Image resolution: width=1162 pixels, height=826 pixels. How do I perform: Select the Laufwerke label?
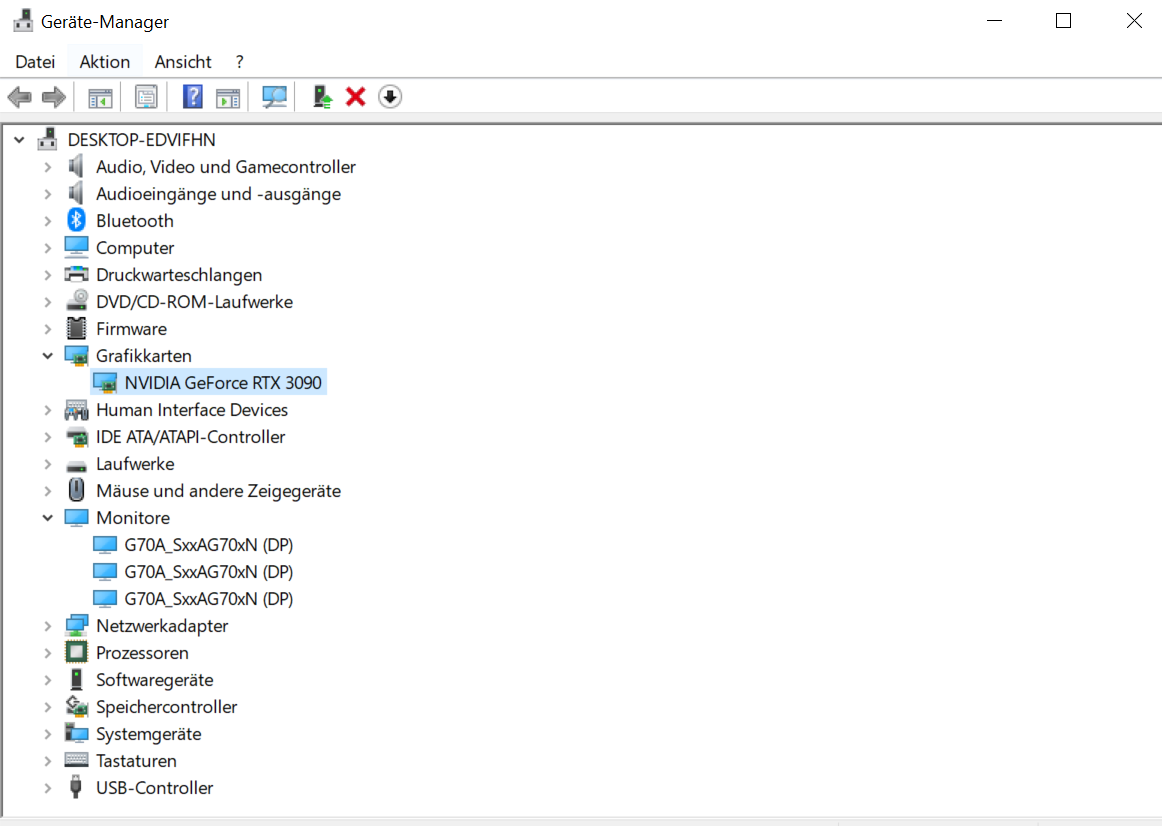coord(136,464)
